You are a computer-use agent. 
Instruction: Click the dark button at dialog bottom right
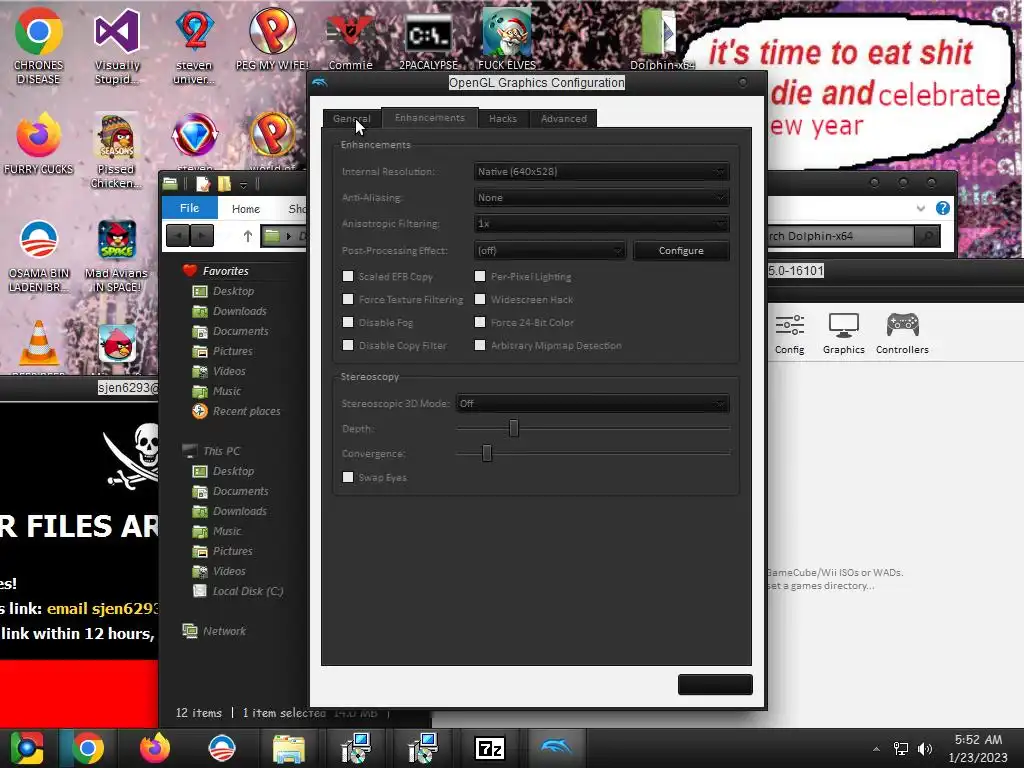(x=715, y=684)
